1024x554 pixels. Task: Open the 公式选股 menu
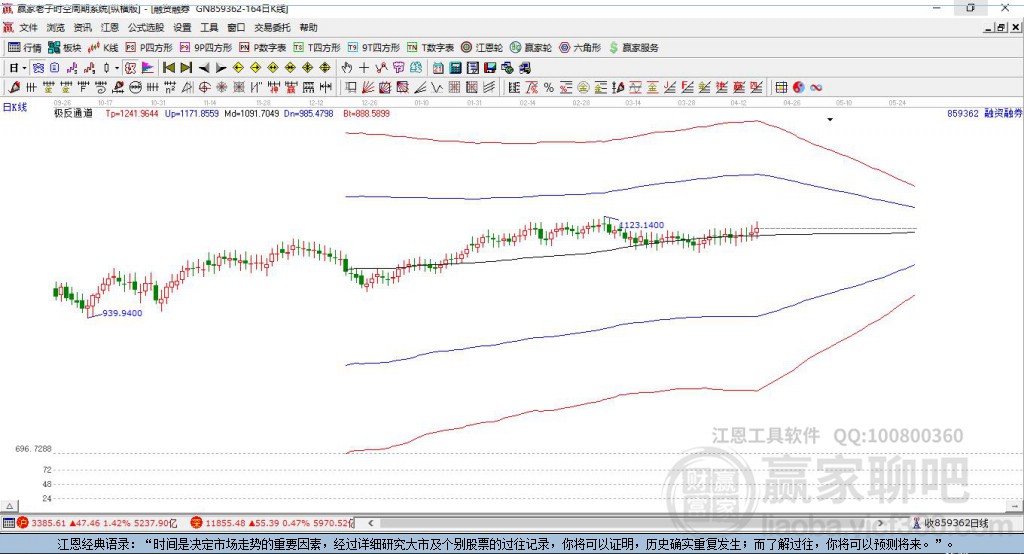pyautogui.click(x=146, y=27)
